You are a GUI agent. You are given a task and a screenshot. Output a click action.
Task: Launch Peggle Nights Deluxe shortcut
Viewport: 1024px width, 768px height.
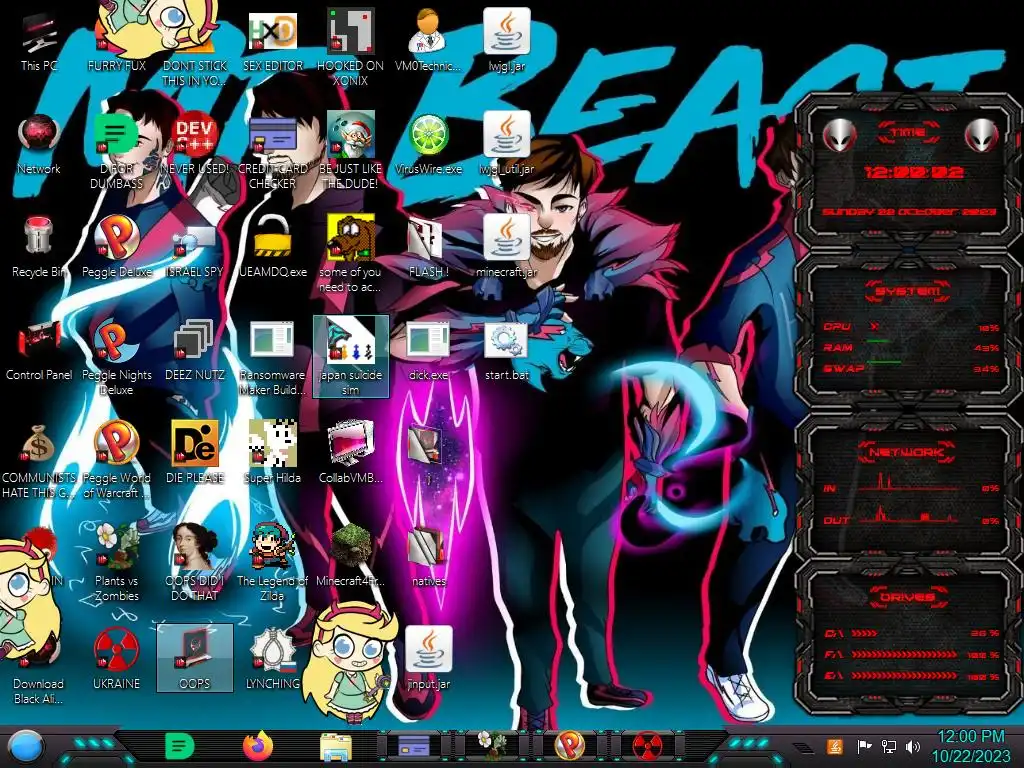click(x=116, y=357)
